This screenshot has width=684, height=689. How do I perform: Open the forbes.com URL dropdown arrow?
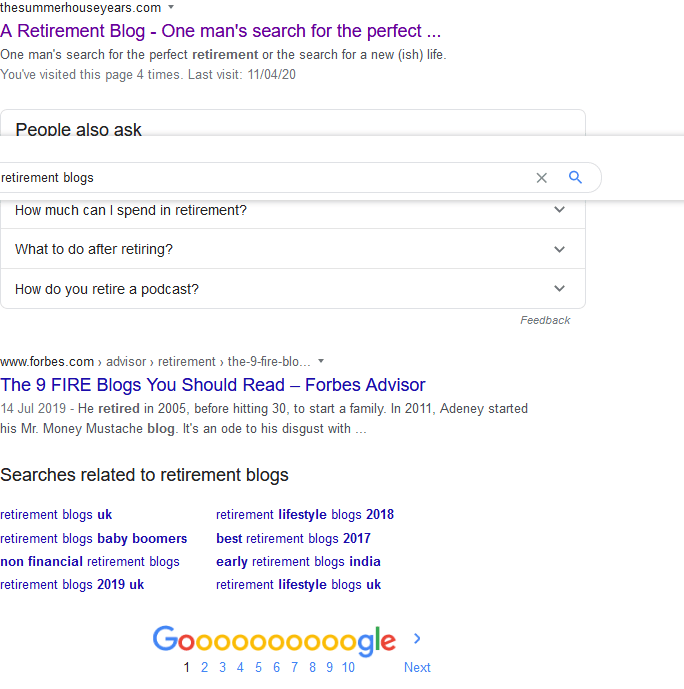[x=321, y=361]
